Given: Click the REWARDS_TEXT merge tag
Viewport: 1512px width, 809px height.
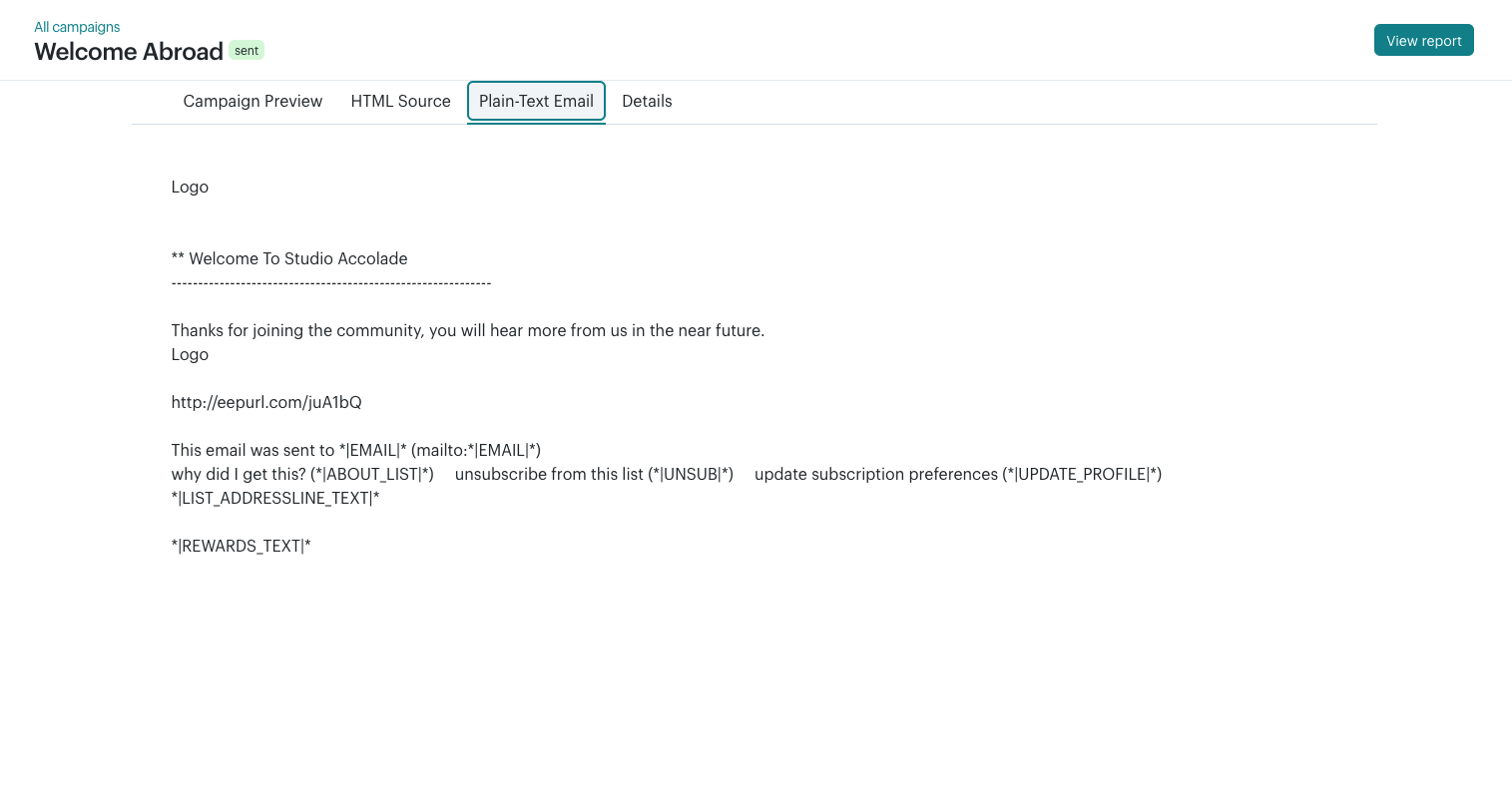Looking at the screenshot, I should 241,546.
